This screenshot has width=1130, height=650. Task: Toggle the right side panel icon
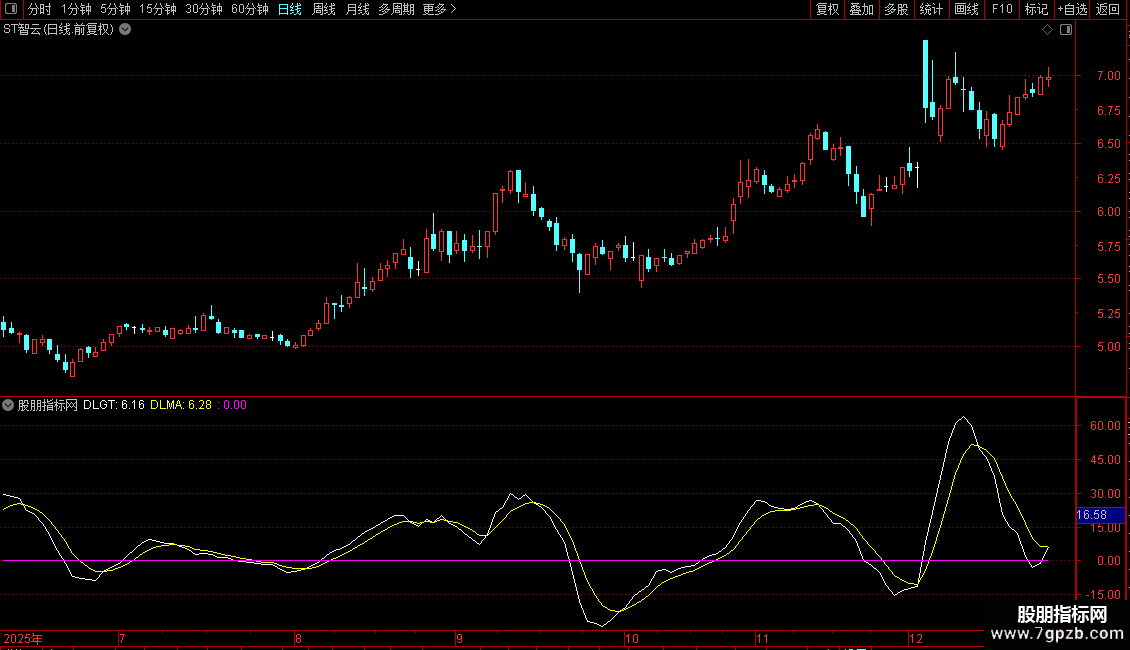pyautogui.click(x=1065, y=30)
